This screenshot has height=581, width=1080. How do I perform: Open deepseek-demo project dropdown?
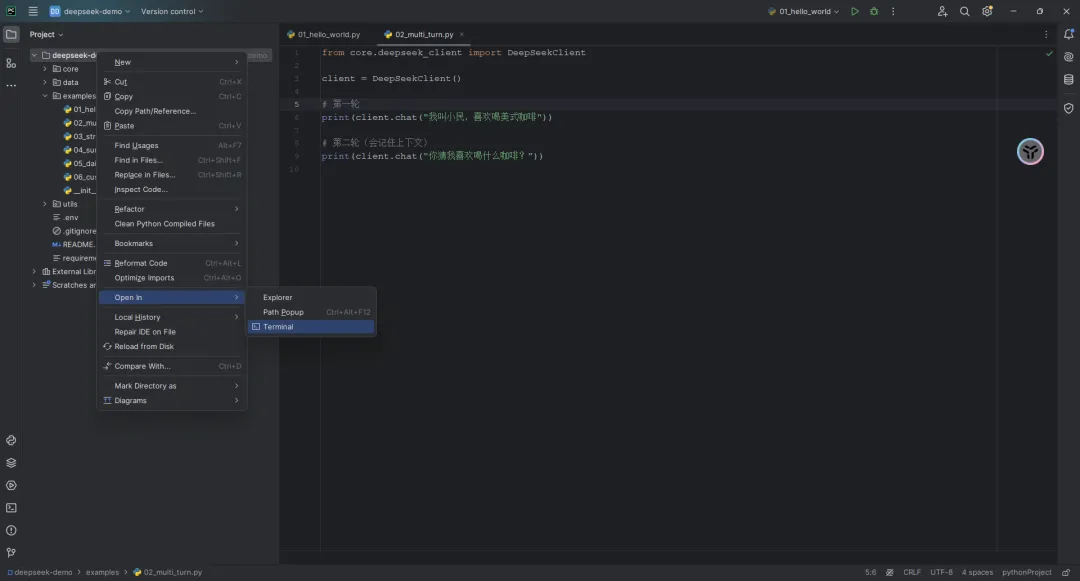coord(90,12)
